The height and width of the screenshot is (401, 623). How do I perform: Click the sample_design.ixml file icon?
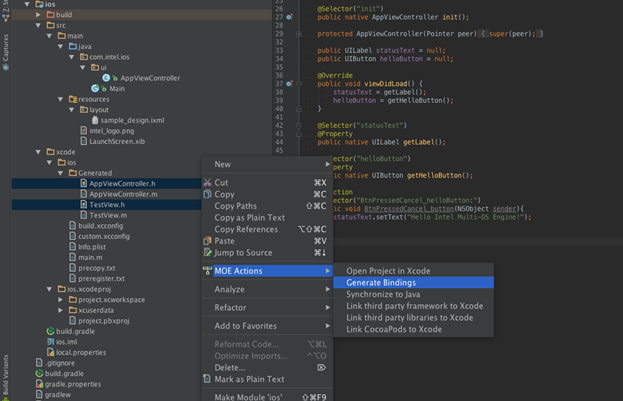(95, 120)
